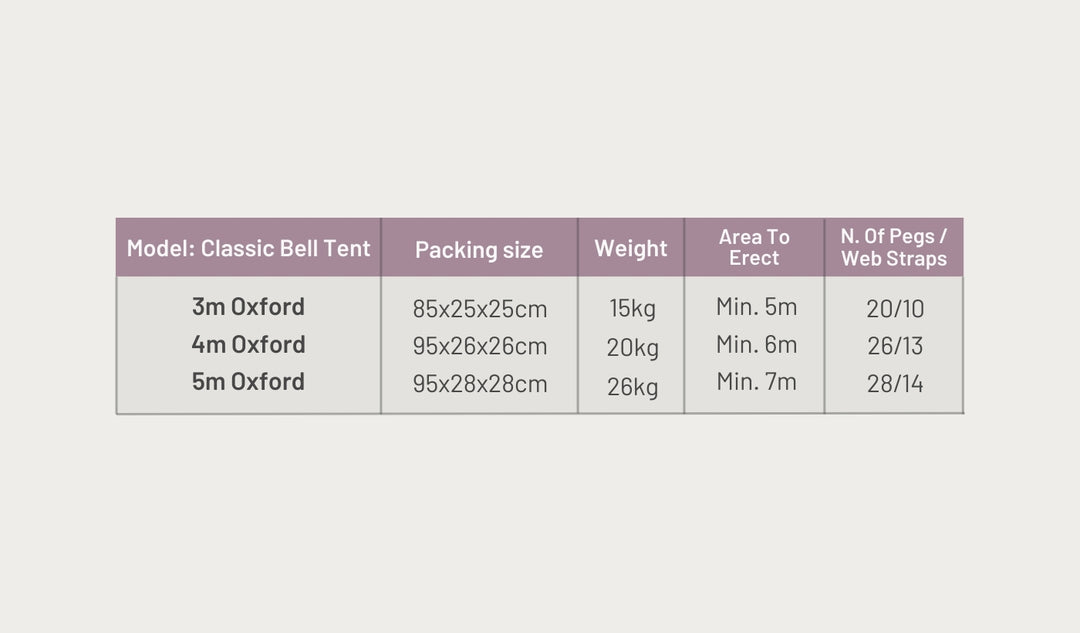The image size is (1080, 633).
Task: Click the '4m Oxford' model row label
Action: 248,344
